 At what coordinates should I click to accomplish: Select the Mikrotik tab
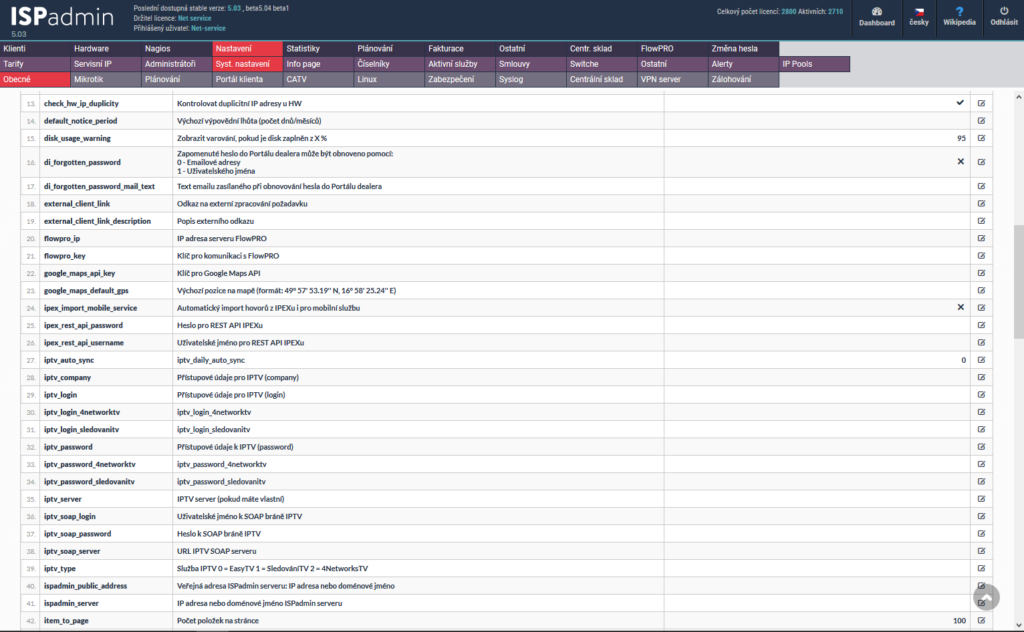pos(89,79)
